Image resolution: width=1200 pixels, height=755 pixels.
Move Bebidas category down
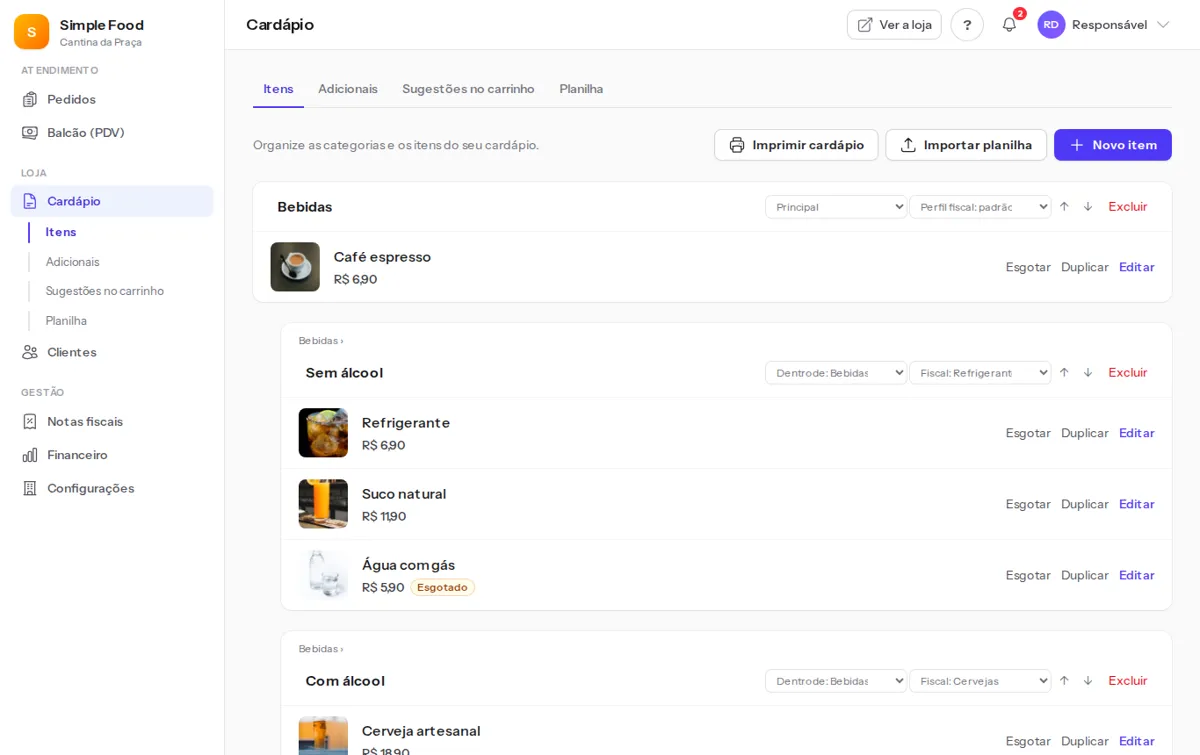[1088, 207]
